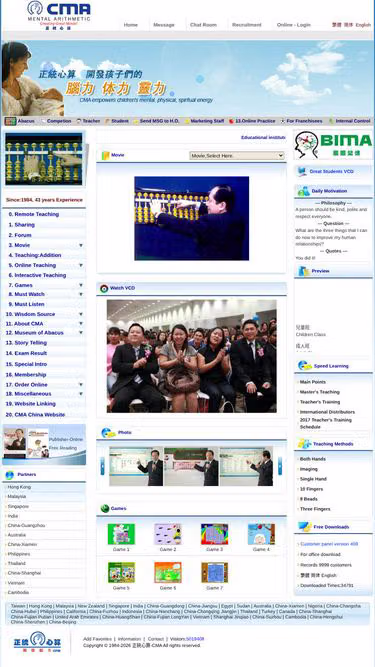Expand the 18. Miscellaneous submenu arrow
This screenshot has width=375, height=667.
[x=81, y=394]
